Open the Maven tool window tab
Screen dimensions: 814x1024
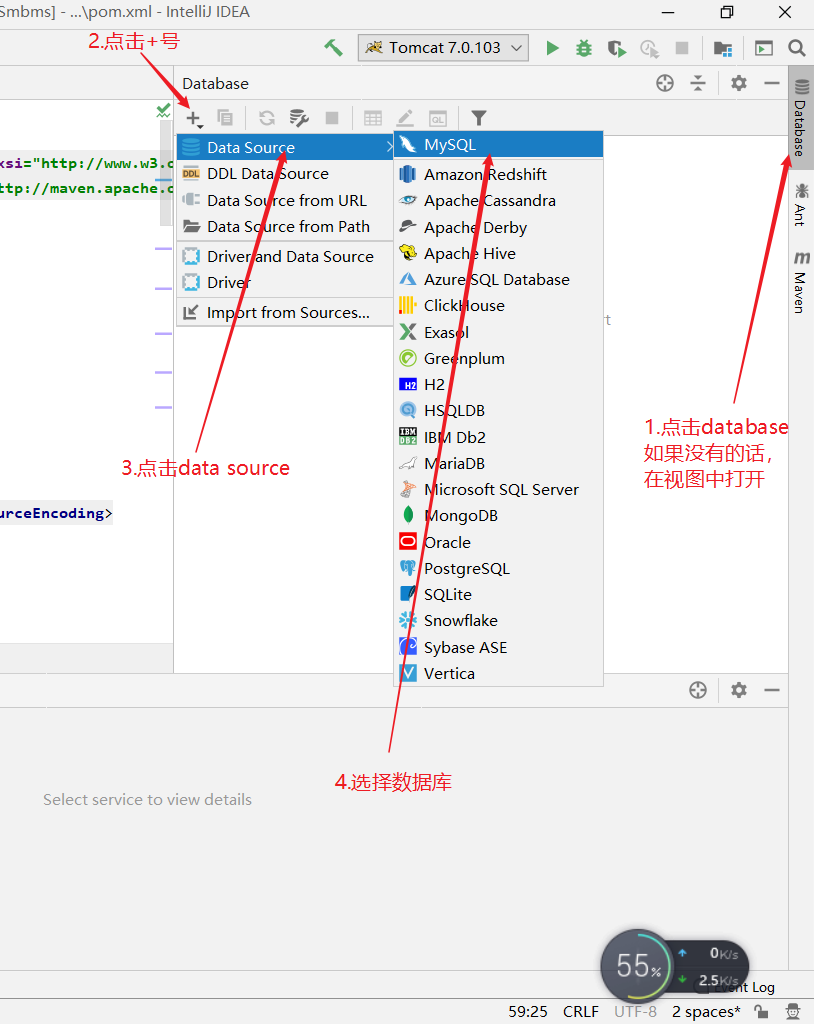(x=801, y=281)
